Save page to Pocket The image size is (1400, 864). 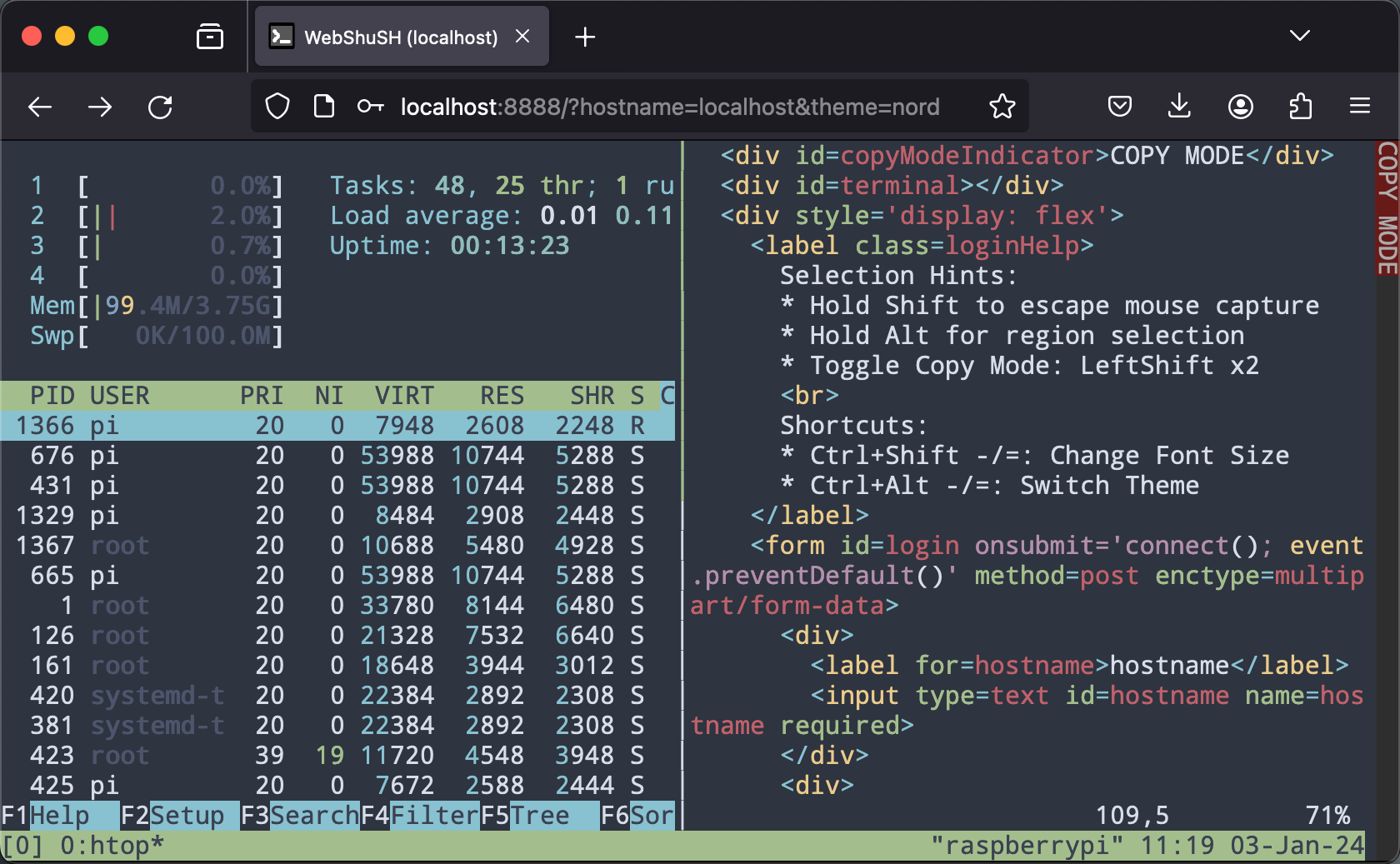coord(1120,107)
